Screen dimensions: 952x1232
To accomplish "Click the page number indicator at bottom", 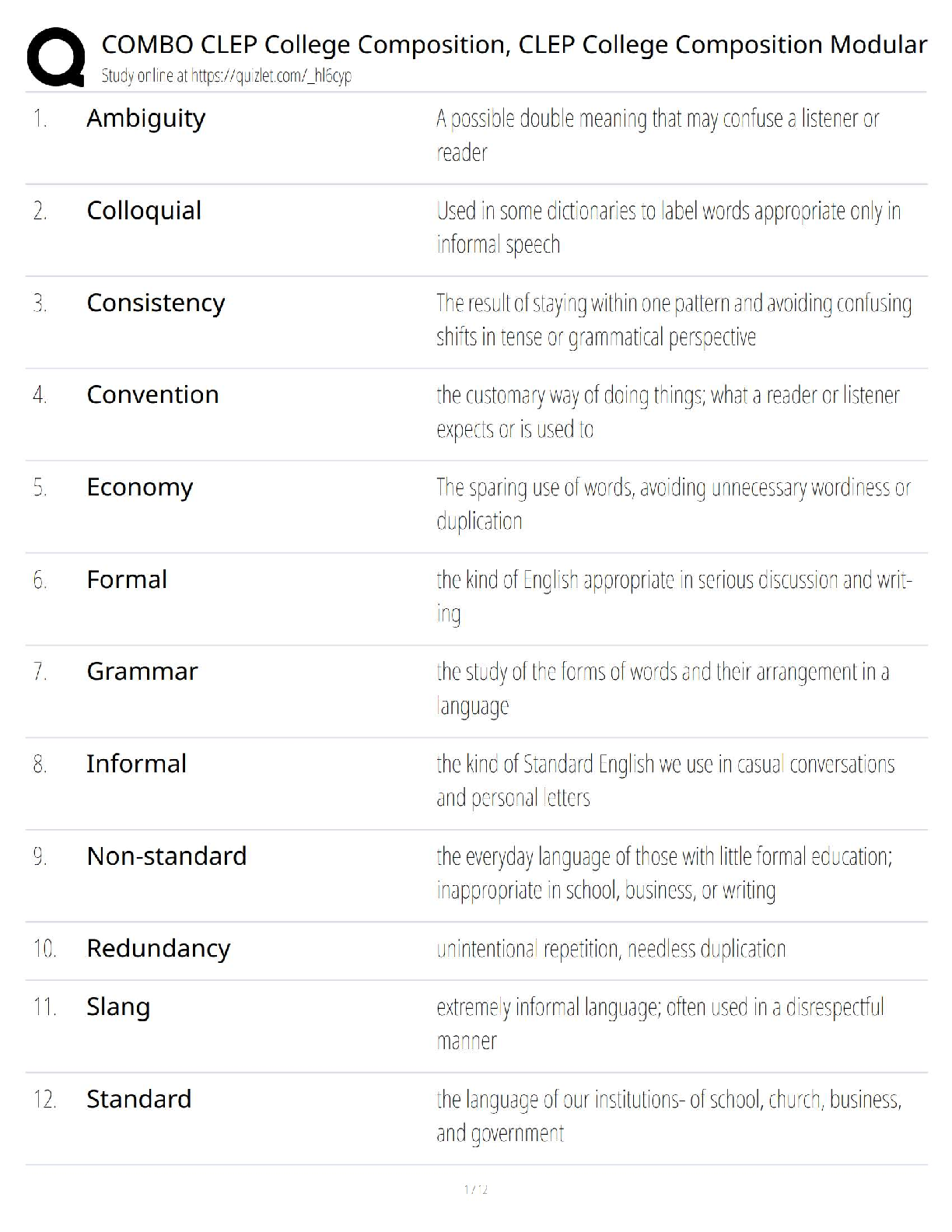I will click(476, 1189).
